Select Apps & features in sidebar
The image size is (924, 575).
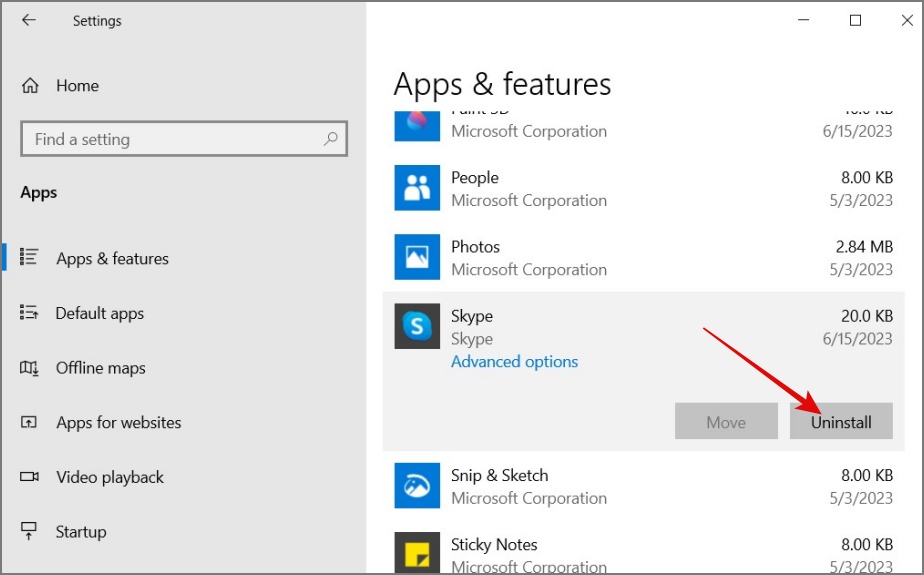[x=113, y=258]
